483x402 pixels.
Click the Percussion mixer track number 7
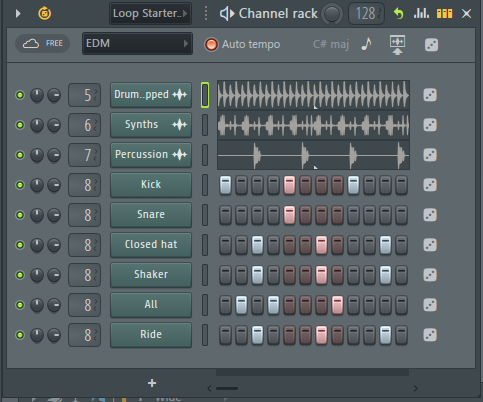[x=84, y=155]
